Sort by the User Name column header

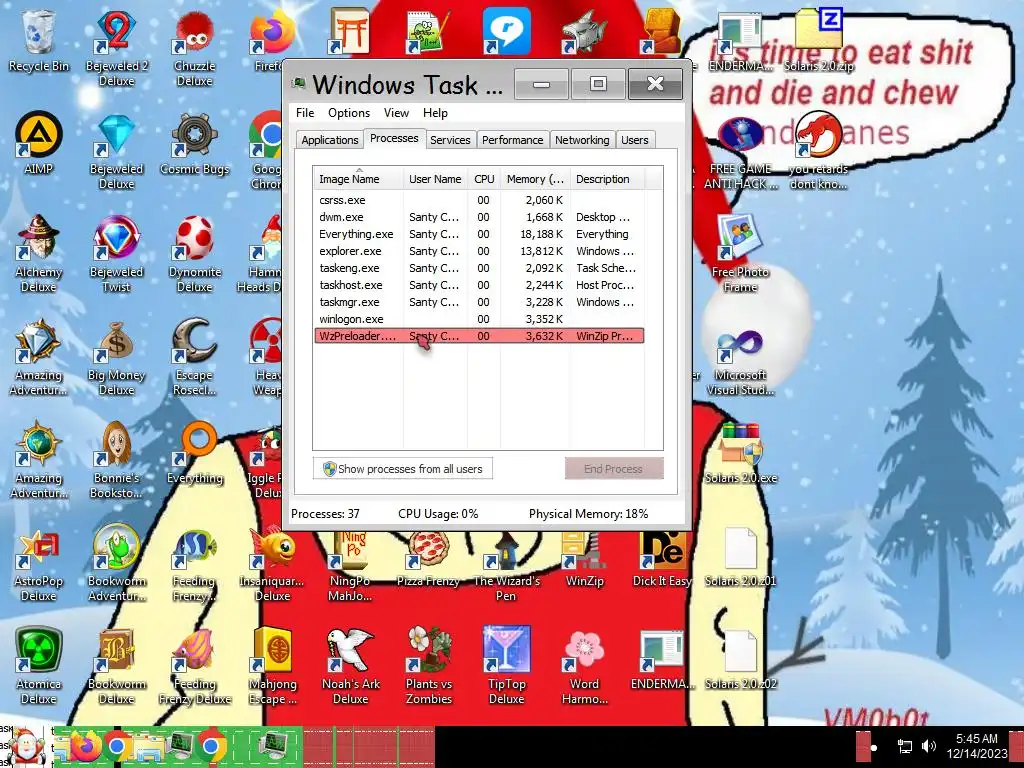coord(435,179)
